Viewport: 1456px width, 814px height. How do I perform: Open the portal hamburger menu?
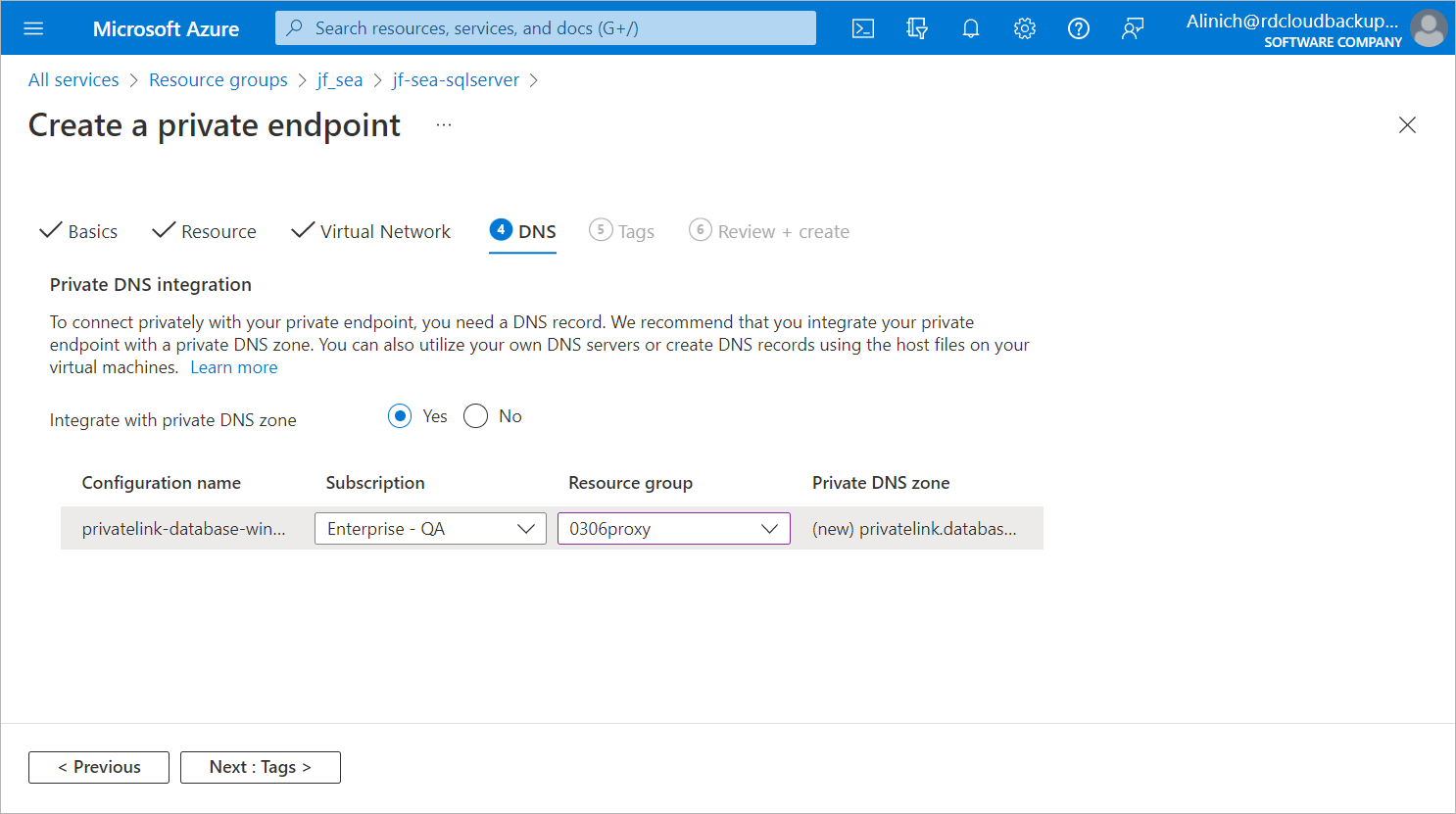(x=33, y=28)
